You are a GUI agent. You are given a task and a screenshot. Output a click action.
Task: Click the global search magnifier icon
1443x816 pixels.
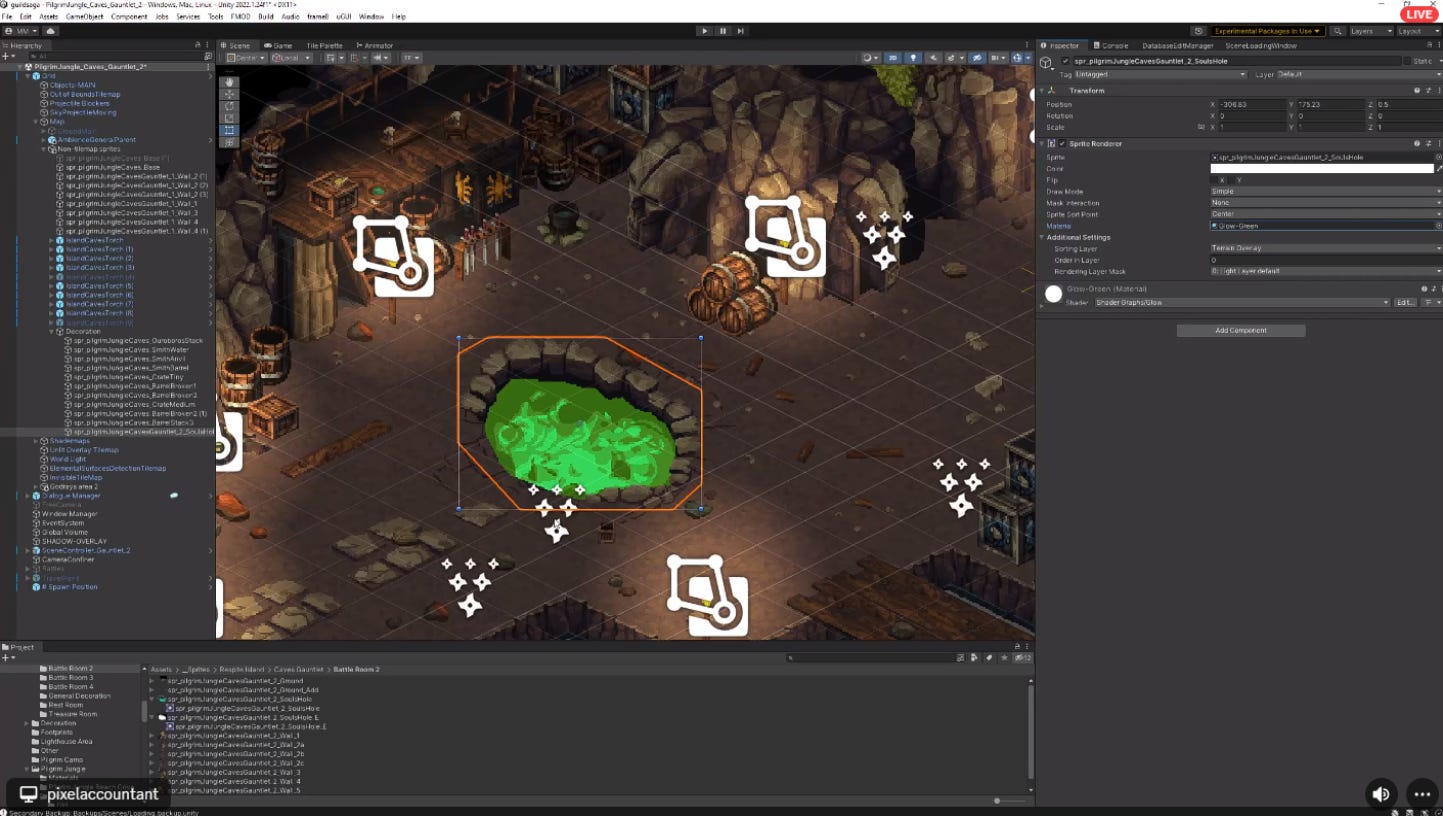(x=1338, y=31)
